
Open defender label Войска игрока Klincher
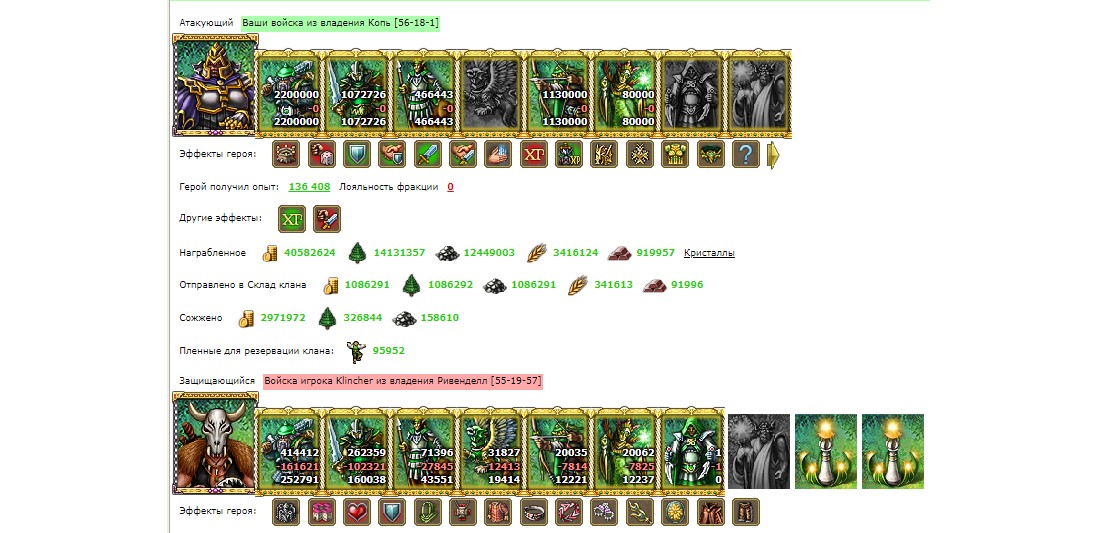pyautogui.click(x=403, y=381)
